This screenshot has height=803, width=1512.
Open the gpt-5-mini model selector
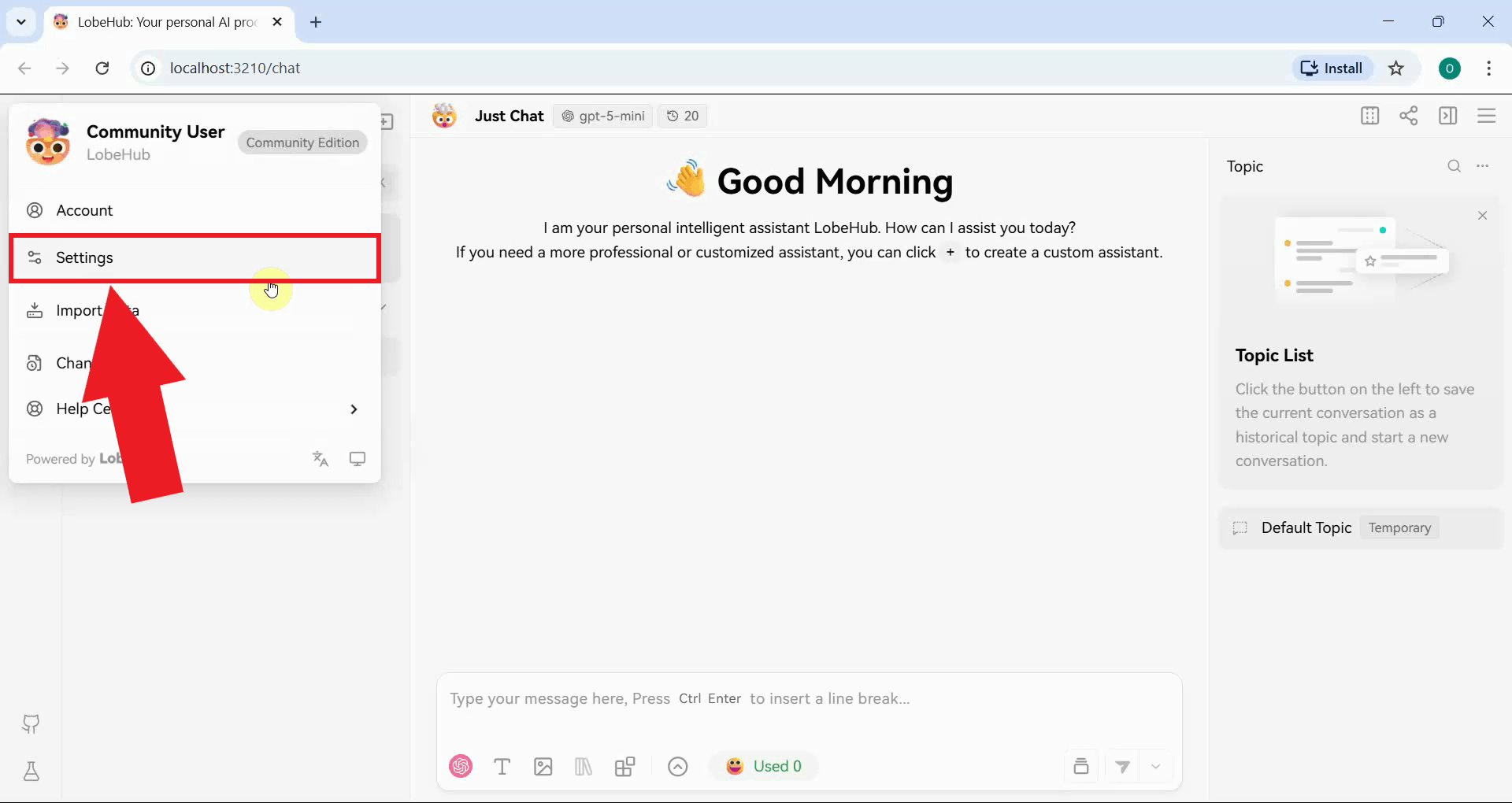click(603, 116)
